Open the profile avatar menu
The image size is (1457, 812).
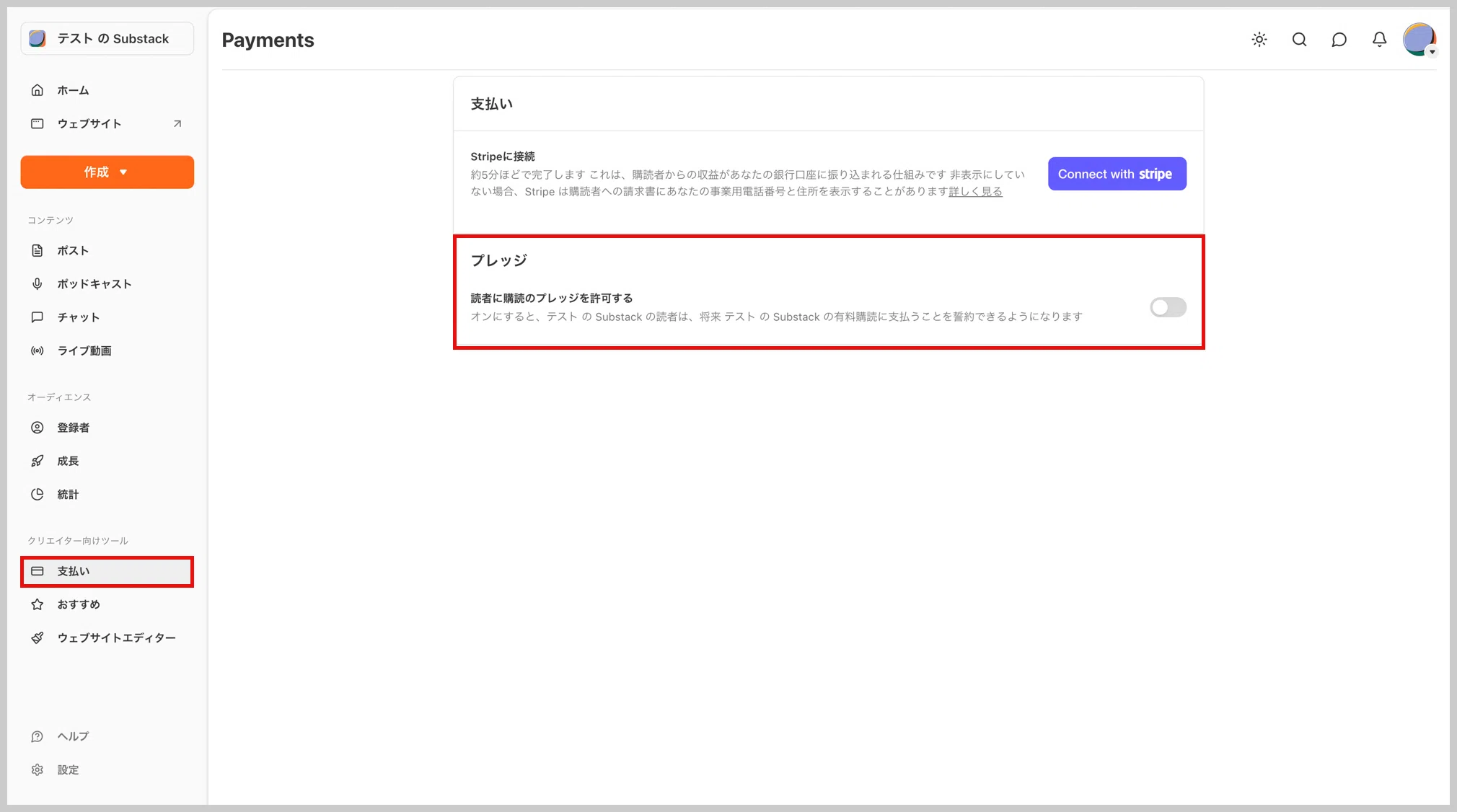1419,40
